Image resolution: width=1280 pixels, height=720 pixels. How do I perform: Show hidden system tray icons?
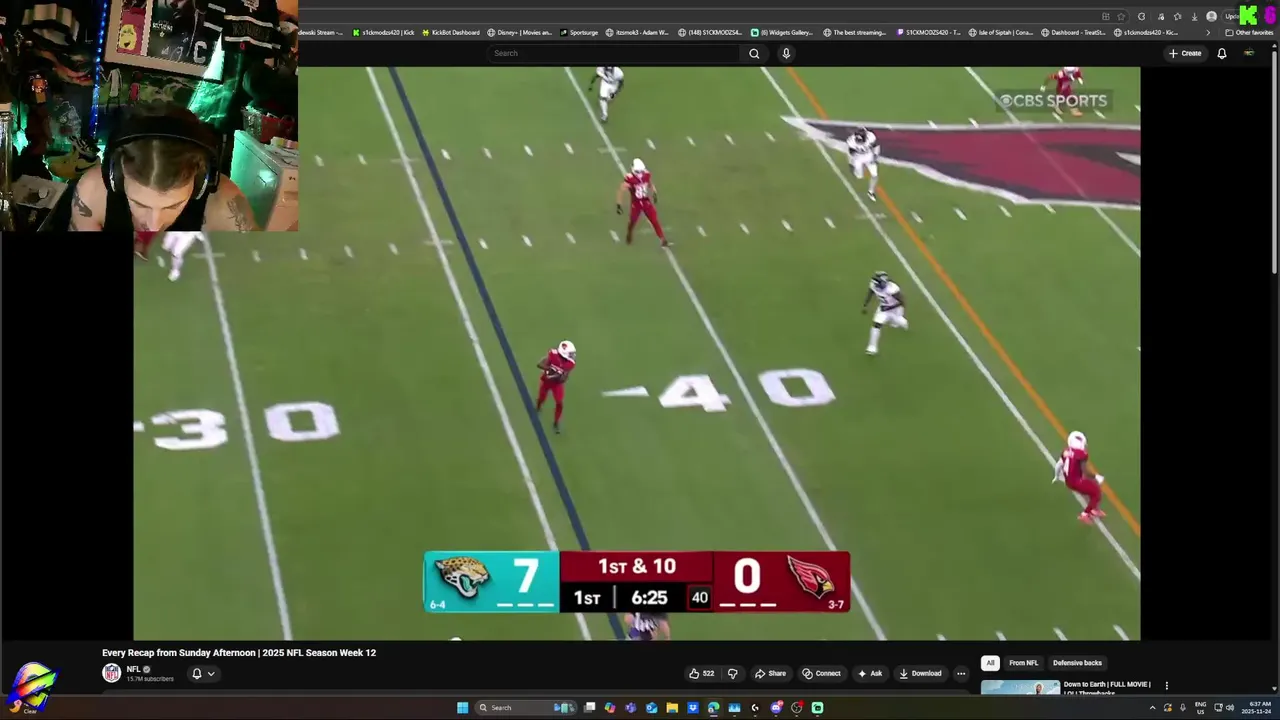(1152, 707)
